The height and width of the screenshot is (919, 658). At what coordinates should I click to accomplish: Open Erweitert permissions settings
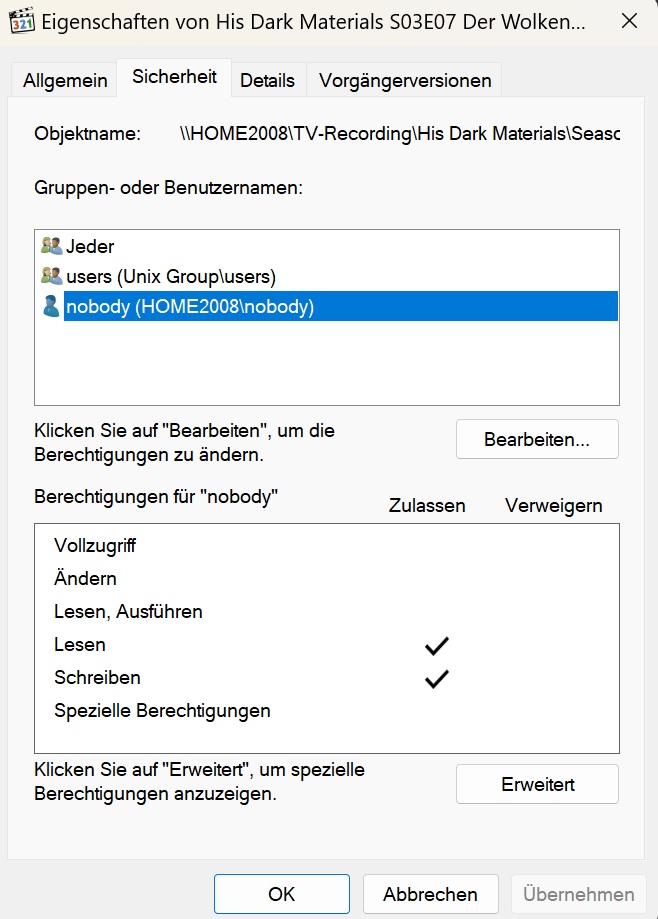(537, 784)
